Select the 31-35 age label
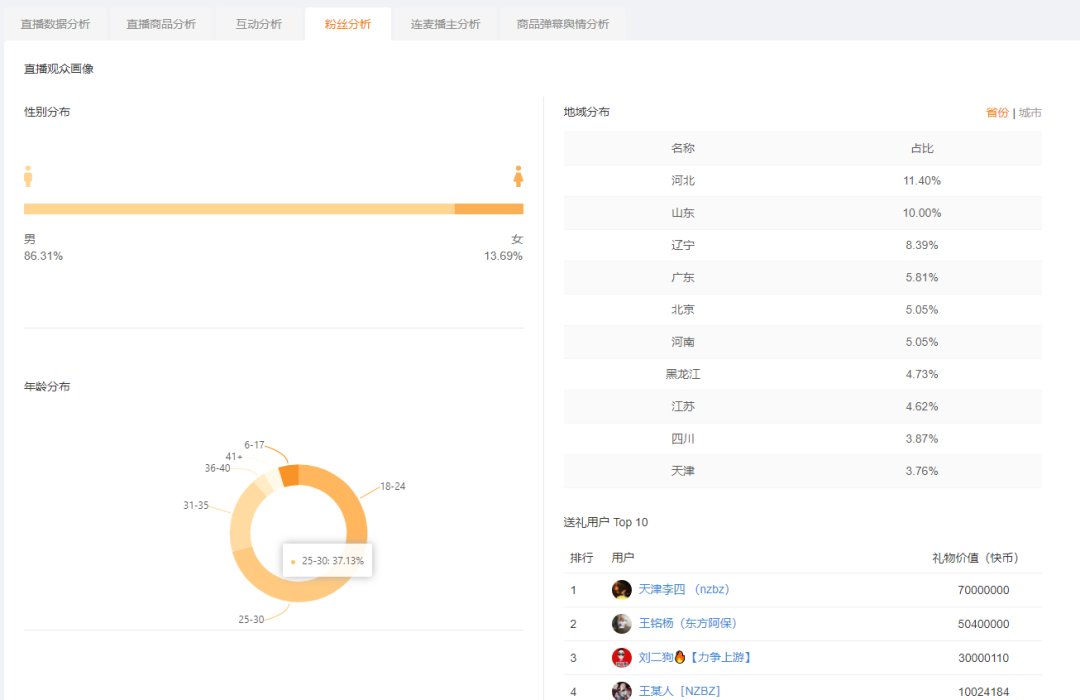1080x700 pixels. 196,505
